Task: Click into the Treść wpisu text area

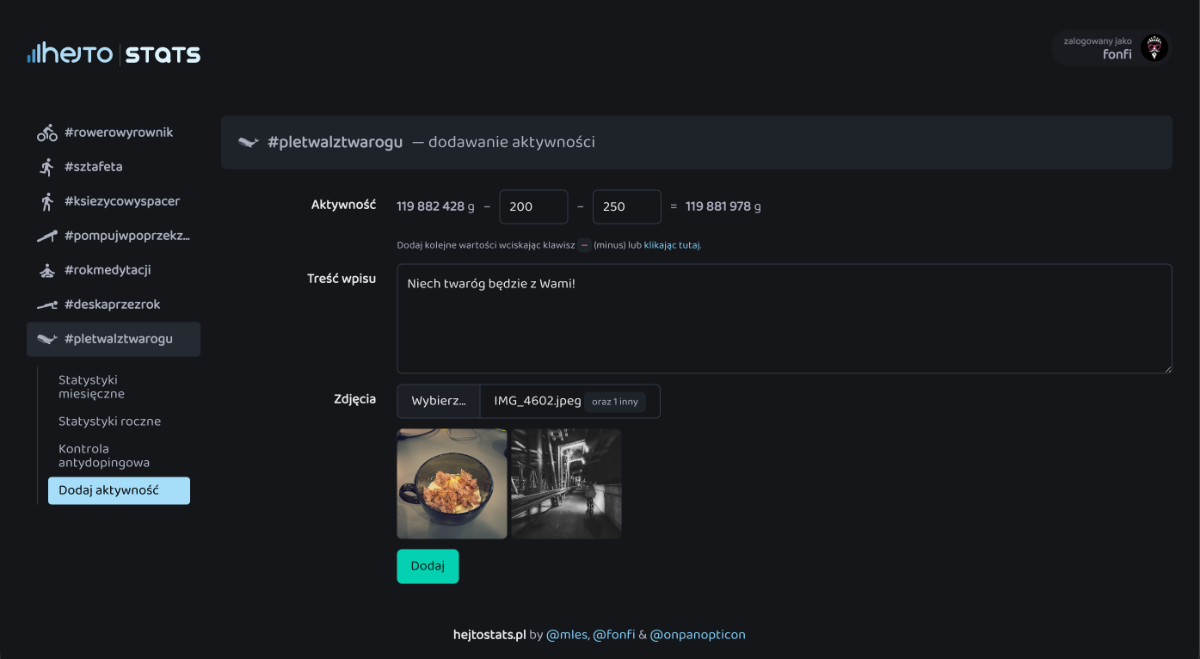Action: coord(784,319)
